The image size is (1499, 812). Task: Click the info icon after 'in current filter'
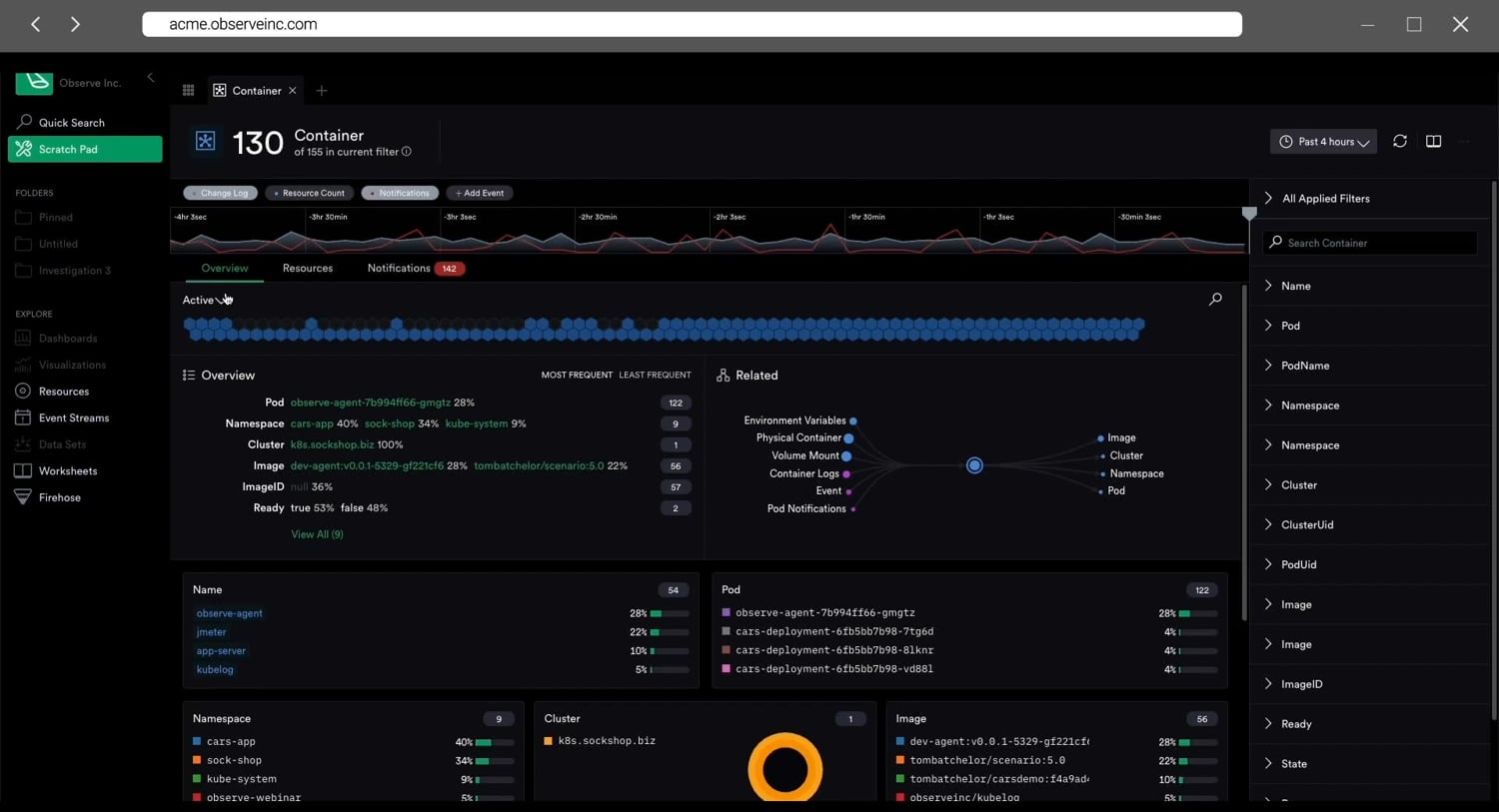tap(407, 152)
